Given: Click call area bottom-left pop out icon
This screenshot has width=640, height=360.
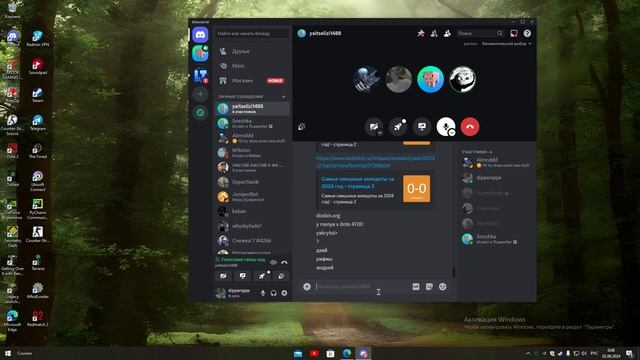Looking at the screenshot, I should 302,127.
